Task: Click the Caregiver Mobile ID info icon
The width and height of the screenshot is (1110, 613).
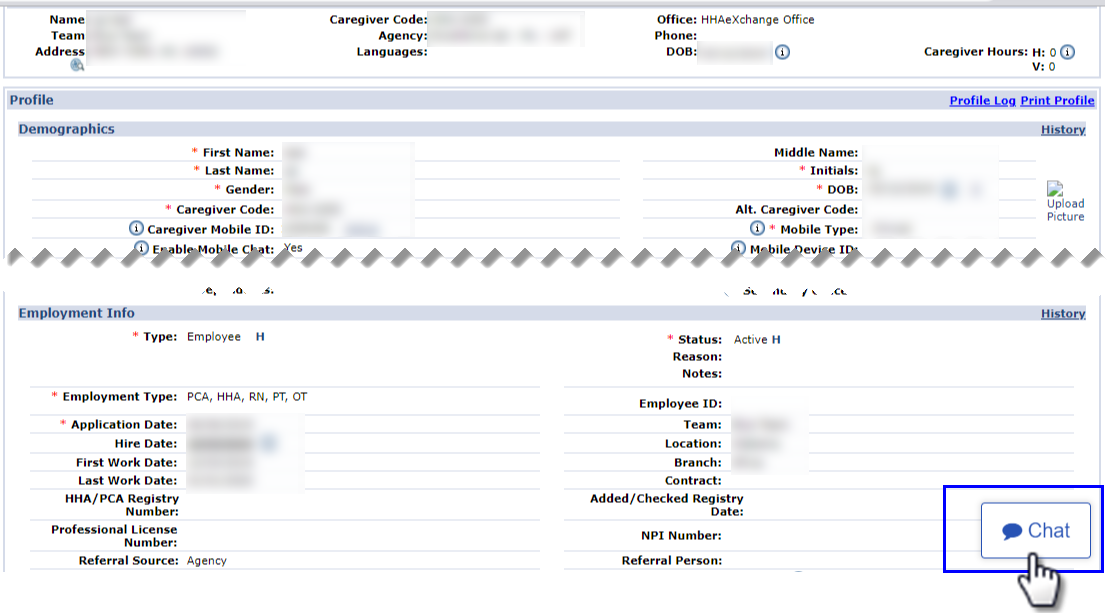Action: click(x=137, y=229)
